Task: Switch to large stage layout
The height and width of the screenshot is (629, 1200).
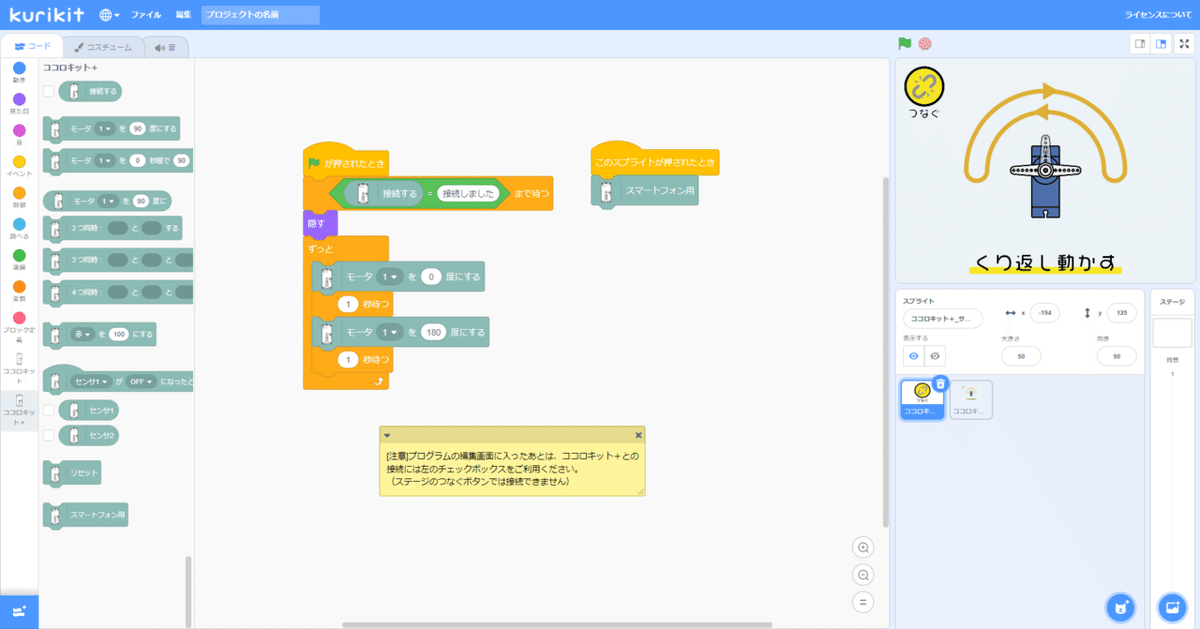Action: [1160, 44]
